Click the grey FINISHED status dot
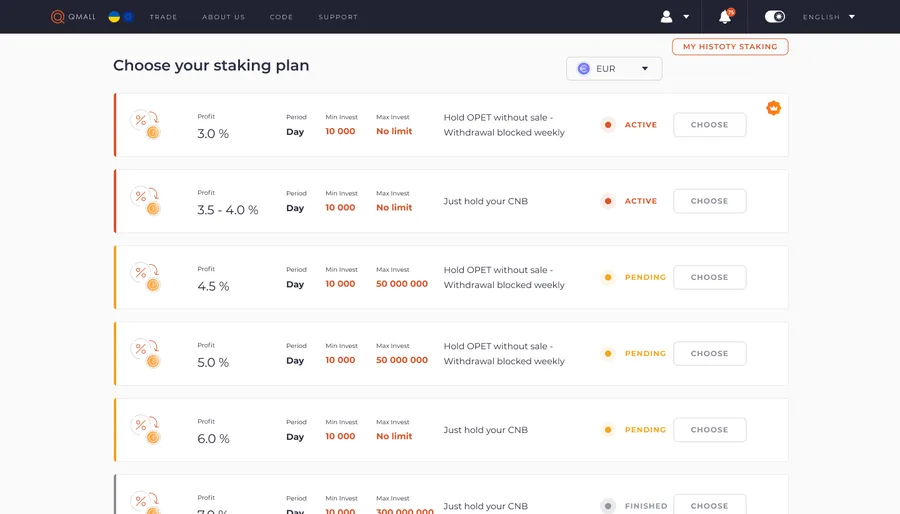The width and height of the screenshot is (900, 514). (x=608, y=505)
